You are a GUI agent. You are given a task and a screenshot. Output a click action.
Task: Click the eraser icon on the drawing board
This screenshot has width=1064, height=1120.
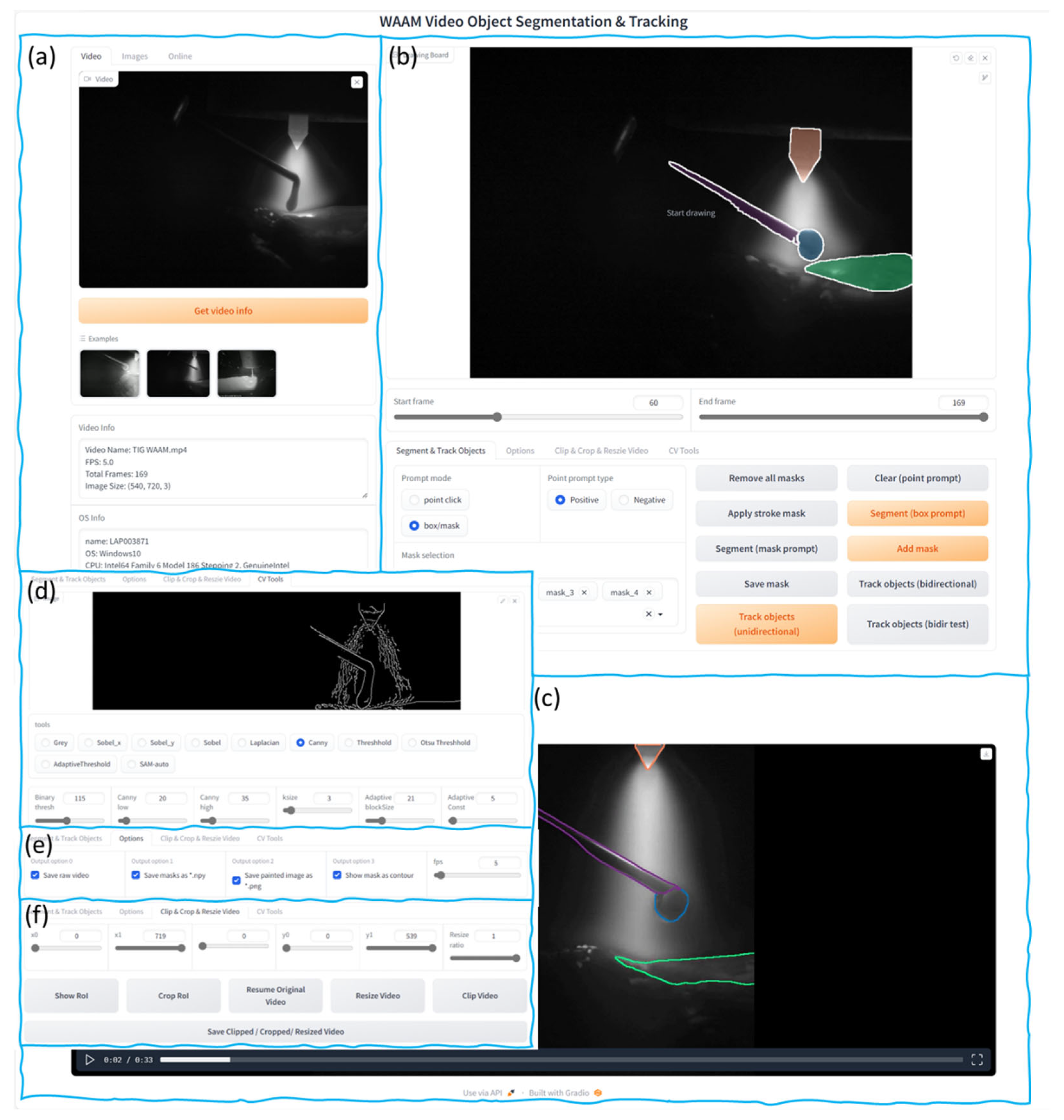point(970,58)
